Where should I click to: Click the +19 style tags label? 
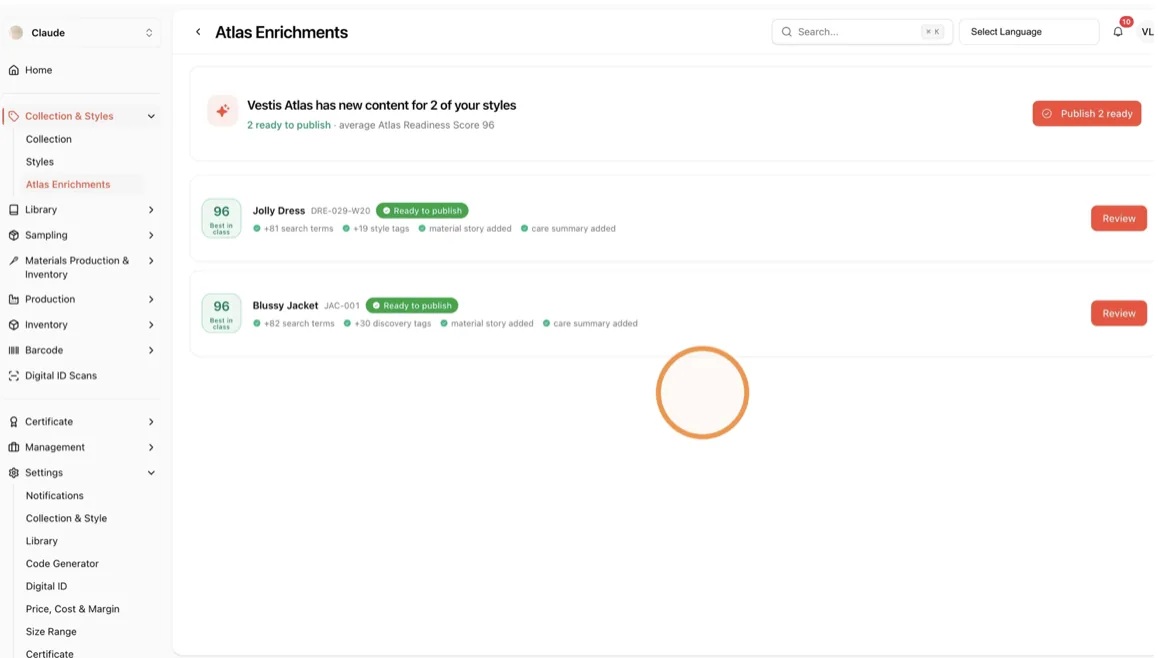click(x=380, y=229)
